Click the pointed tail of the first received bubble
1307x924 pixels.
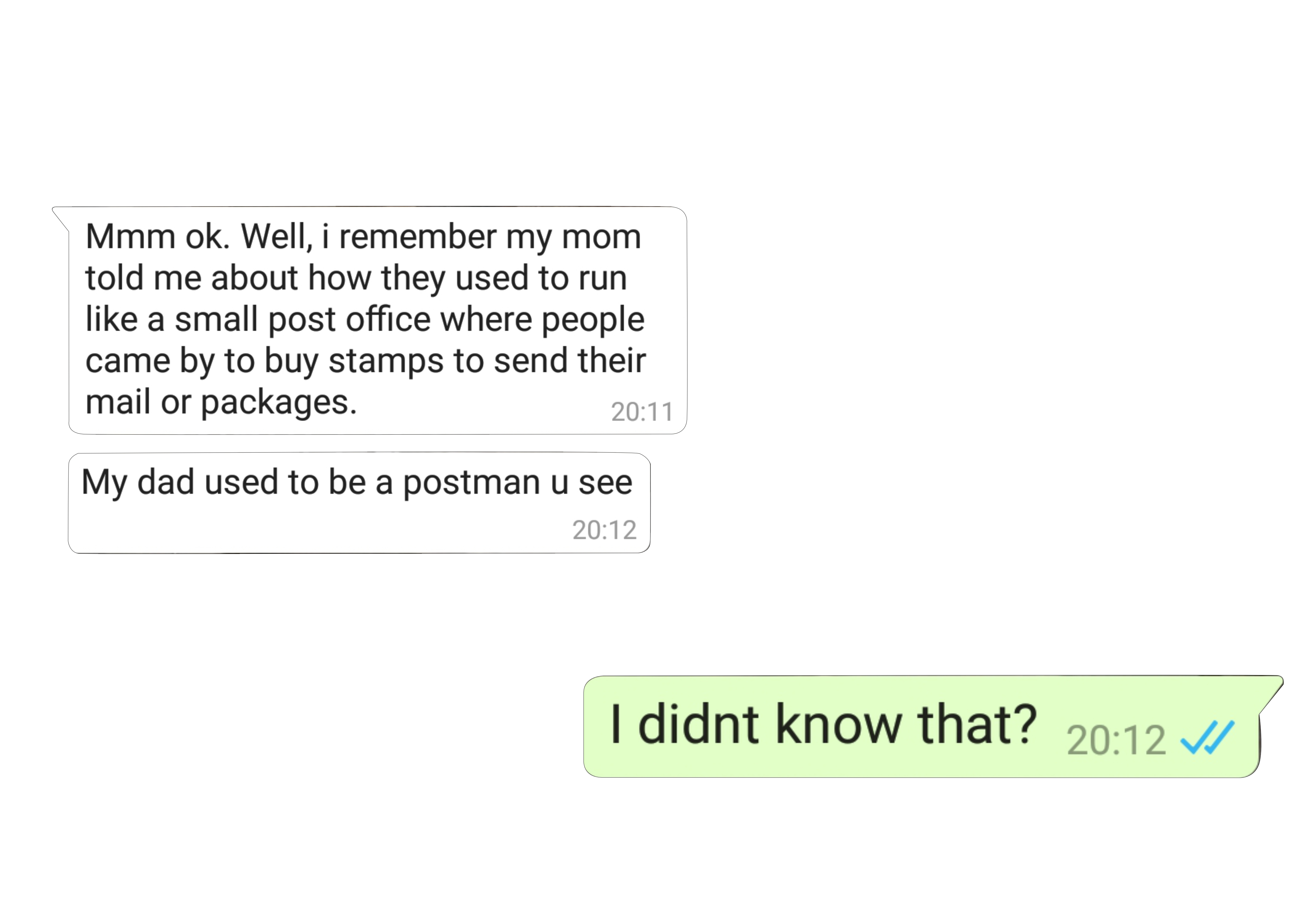pos(60,217)
